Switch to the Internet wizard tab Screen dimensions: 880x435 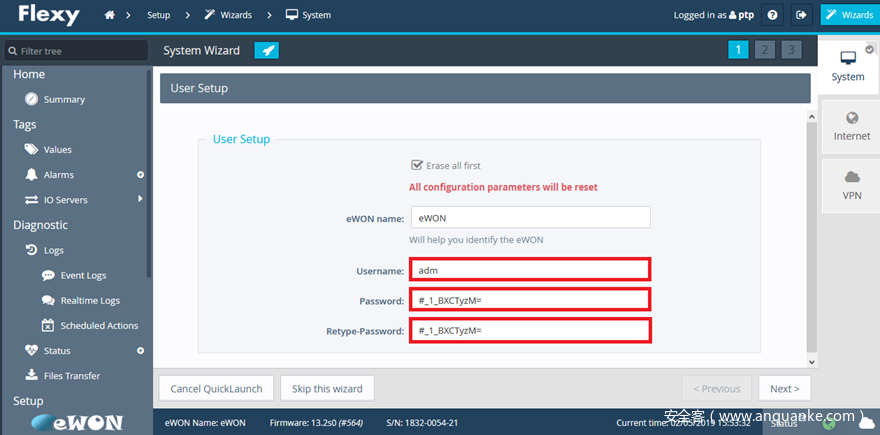coord(851,125)
